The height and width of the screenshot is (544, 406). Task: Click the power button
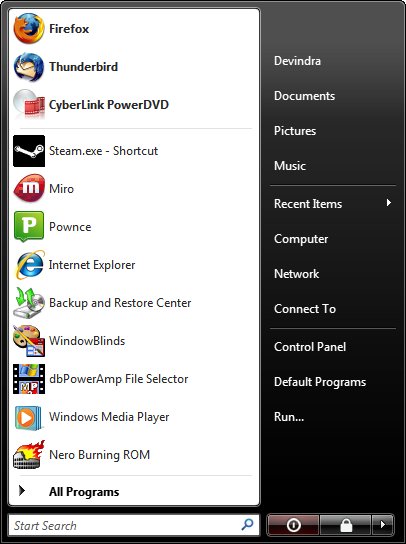pos(293,525)
